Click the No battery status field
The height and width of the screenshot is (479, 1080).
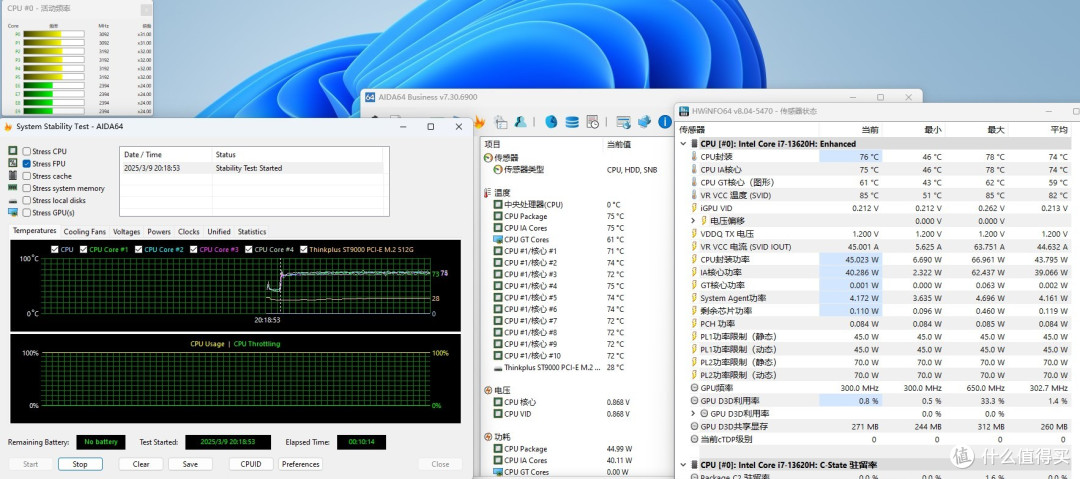(x=101, y=442)
